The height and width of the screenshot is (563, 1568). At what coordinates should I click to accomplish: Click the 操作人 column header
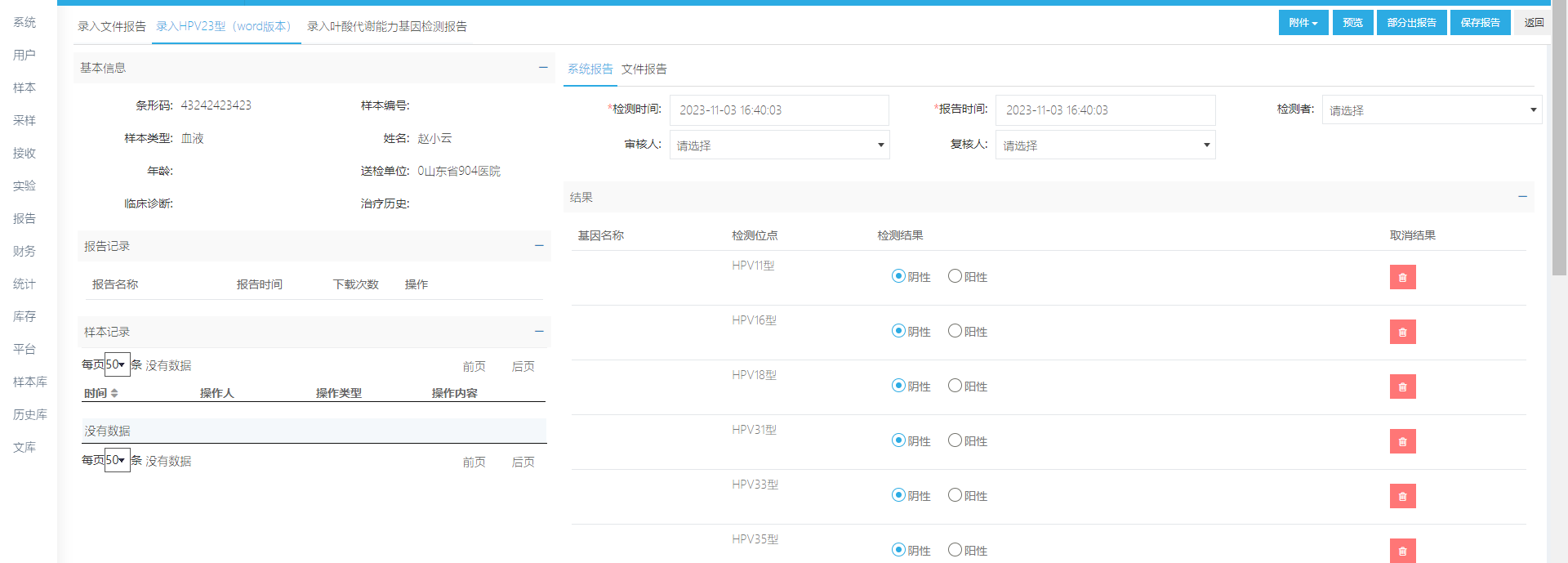pyautogui.click(x=217, y=393)
